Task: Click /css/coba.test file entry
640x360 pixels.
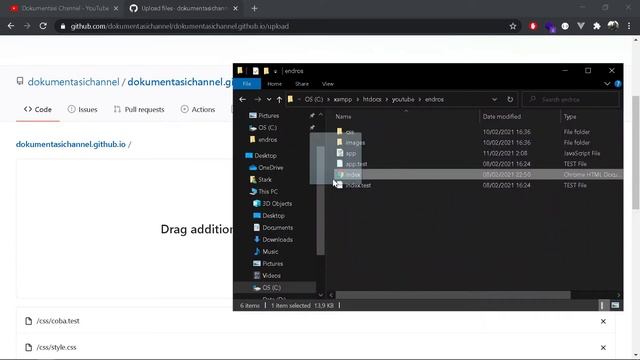Action: (58, 321)
